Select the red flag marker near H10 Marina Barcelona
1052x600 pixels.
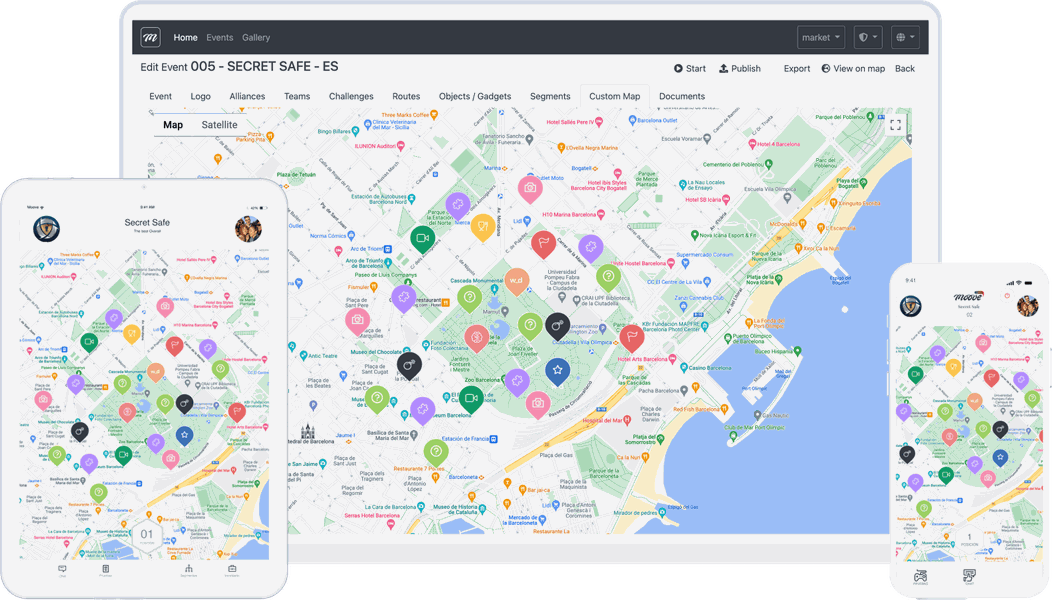point(543,243)
